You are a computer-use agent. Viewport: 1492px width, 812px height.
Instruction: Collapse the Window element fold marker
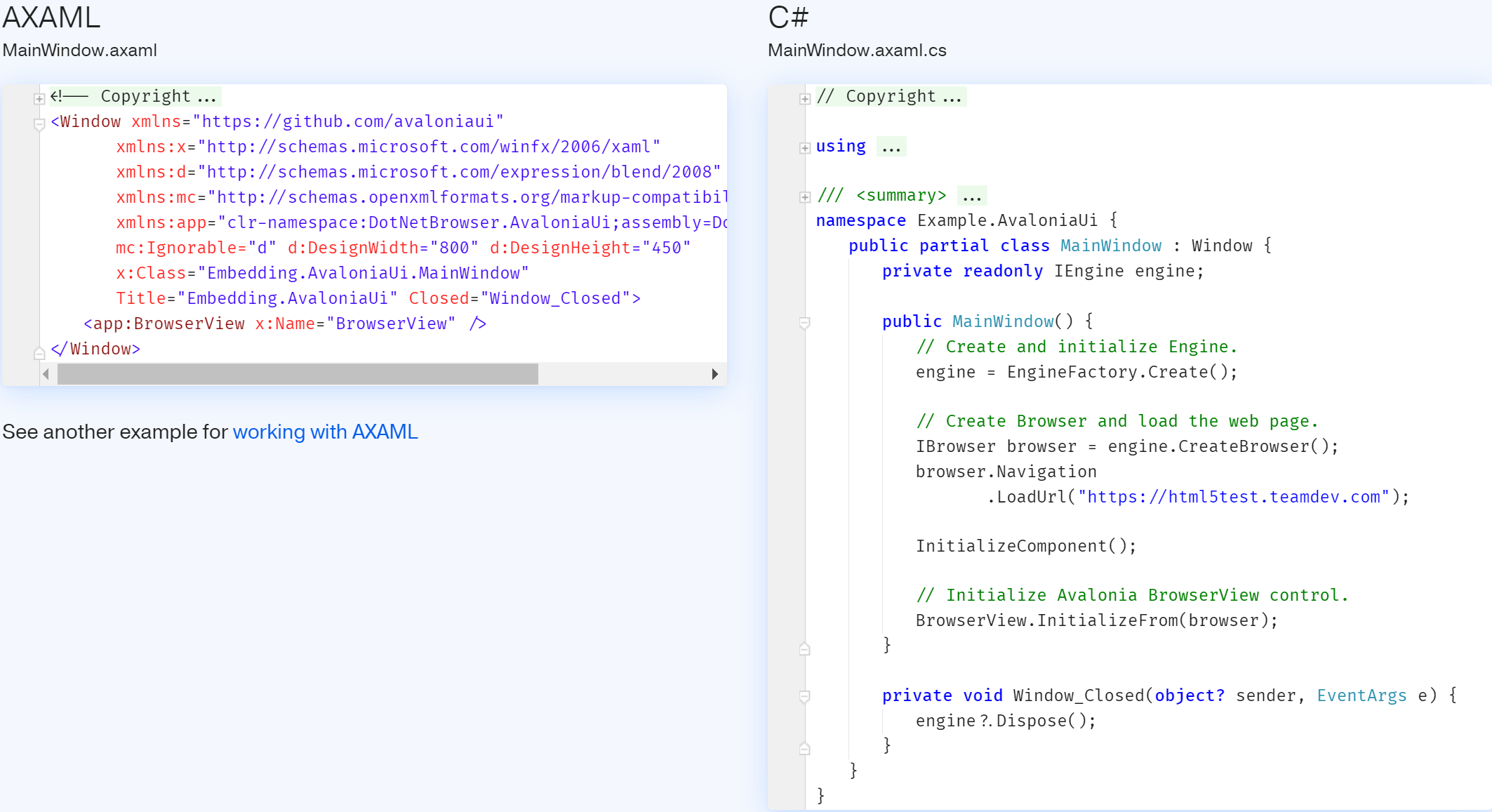pyautogui.click(x=39, y=124)
